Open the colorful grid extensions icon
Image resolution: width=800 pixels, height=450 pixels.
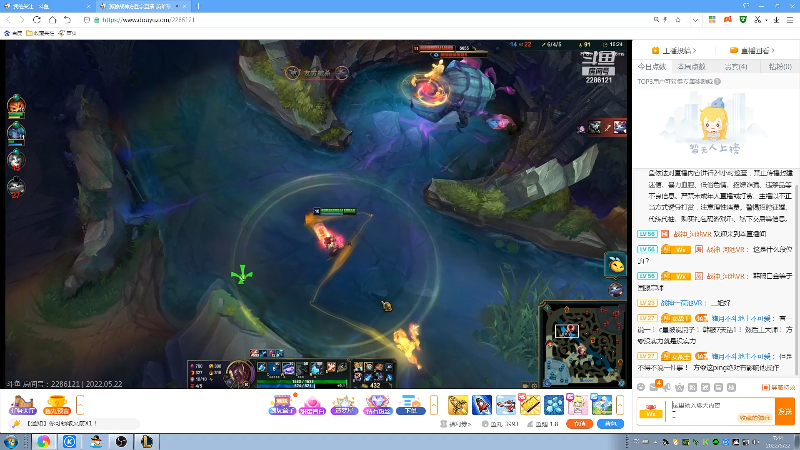(712, 19)
